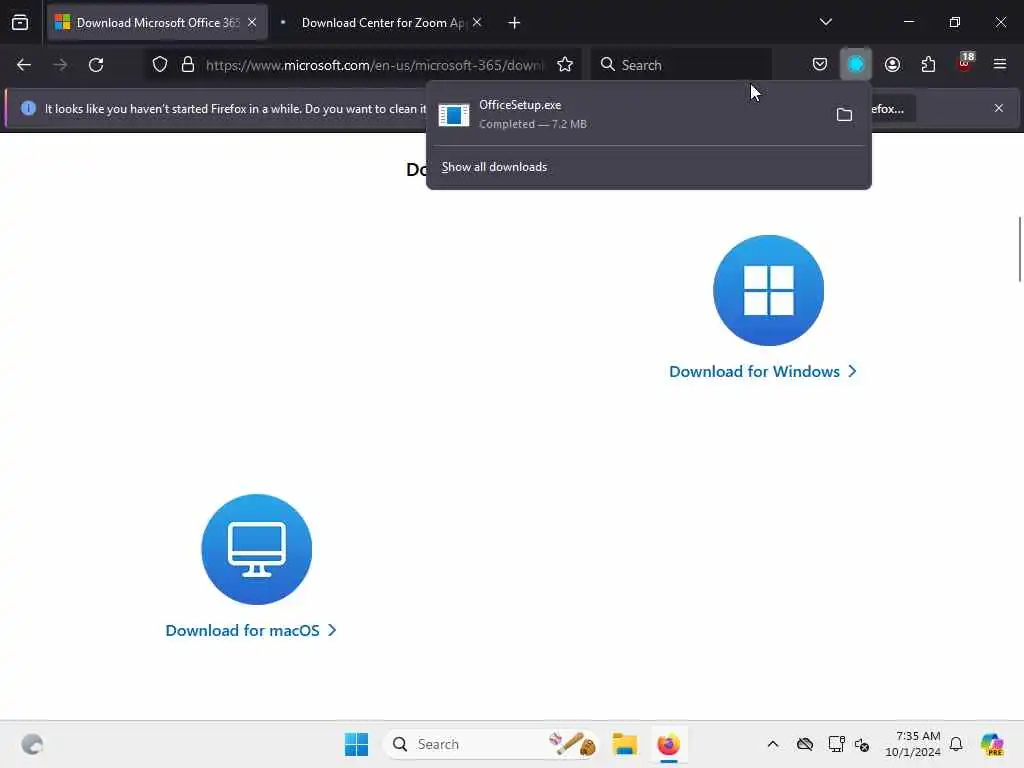Switch to Download Microsoft Office 365 tab
The width and height of the screenshot is (1024, 768).
click(x=157, y=22)
